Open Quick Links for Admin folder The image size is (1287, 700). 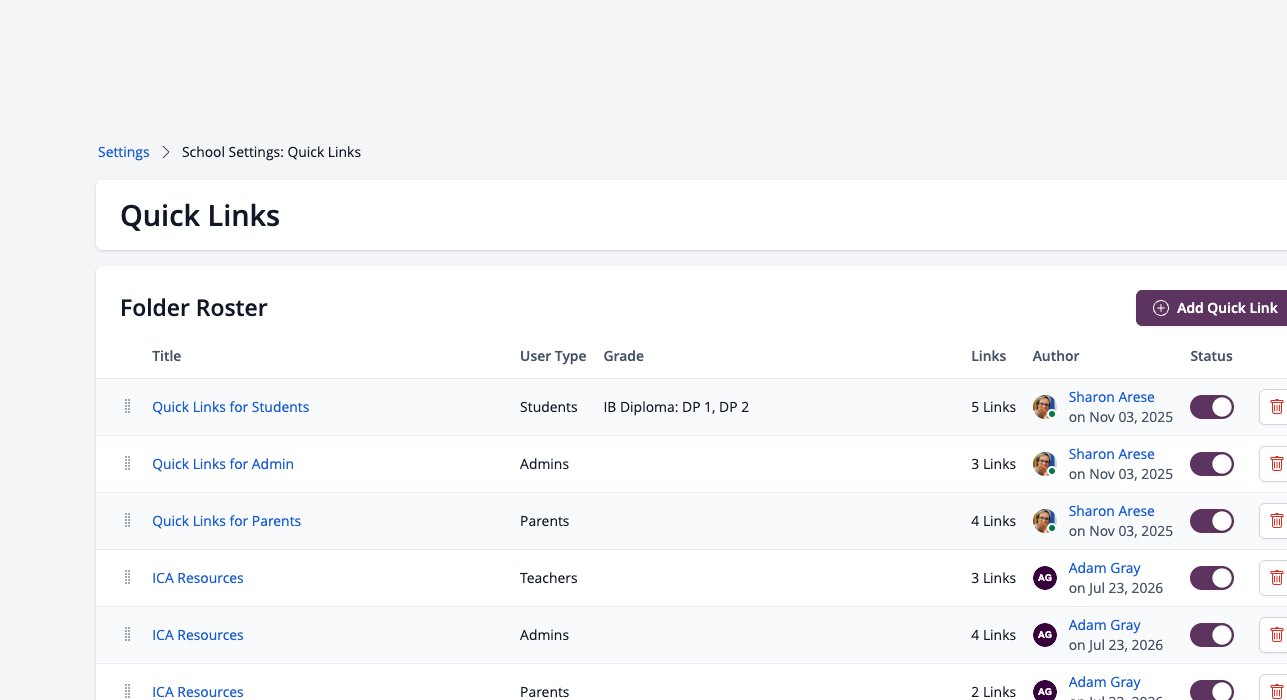point(223,464)
